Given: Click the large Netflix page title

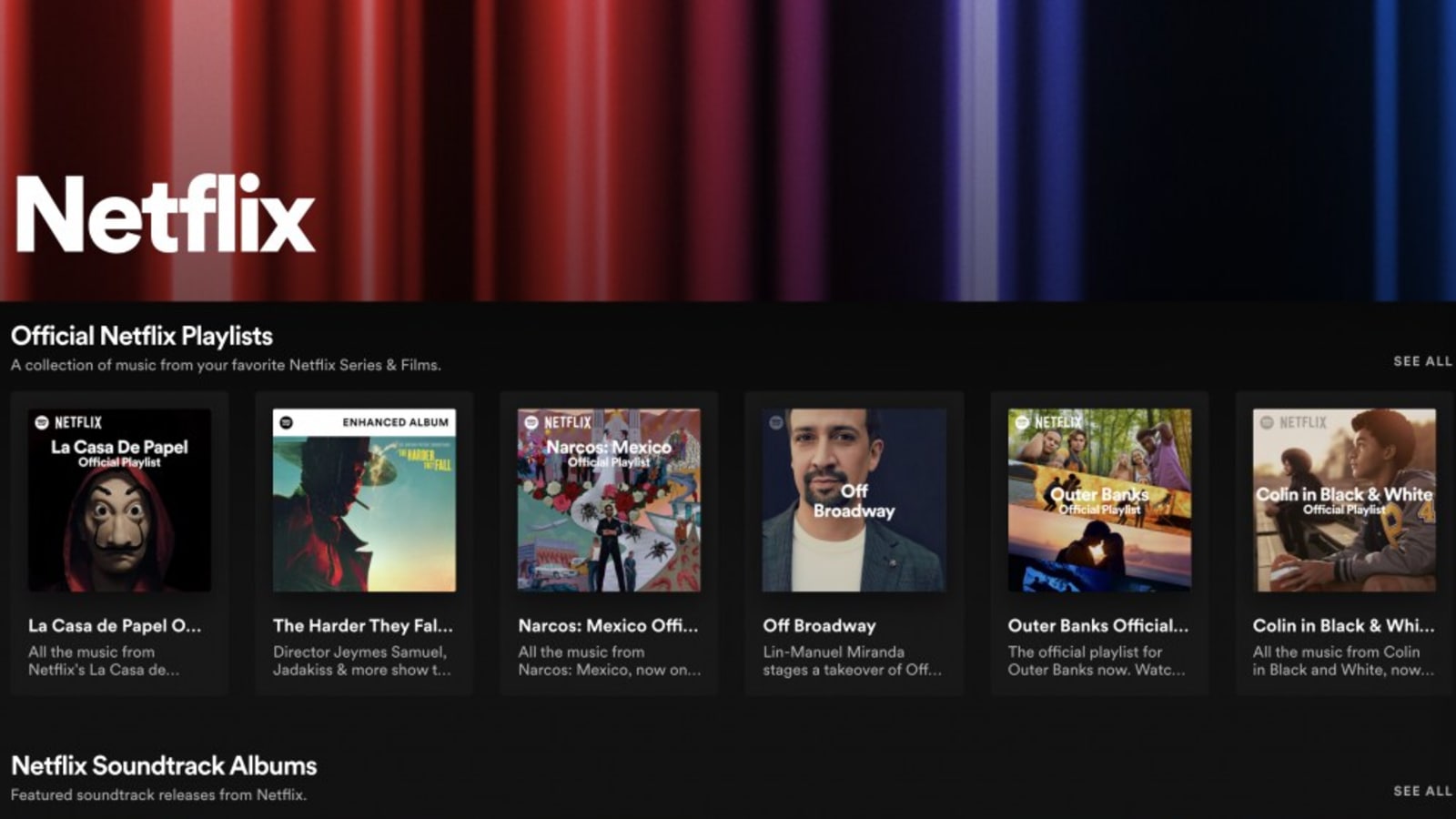Looking at the screenshot, I should (x=165, y=215).
